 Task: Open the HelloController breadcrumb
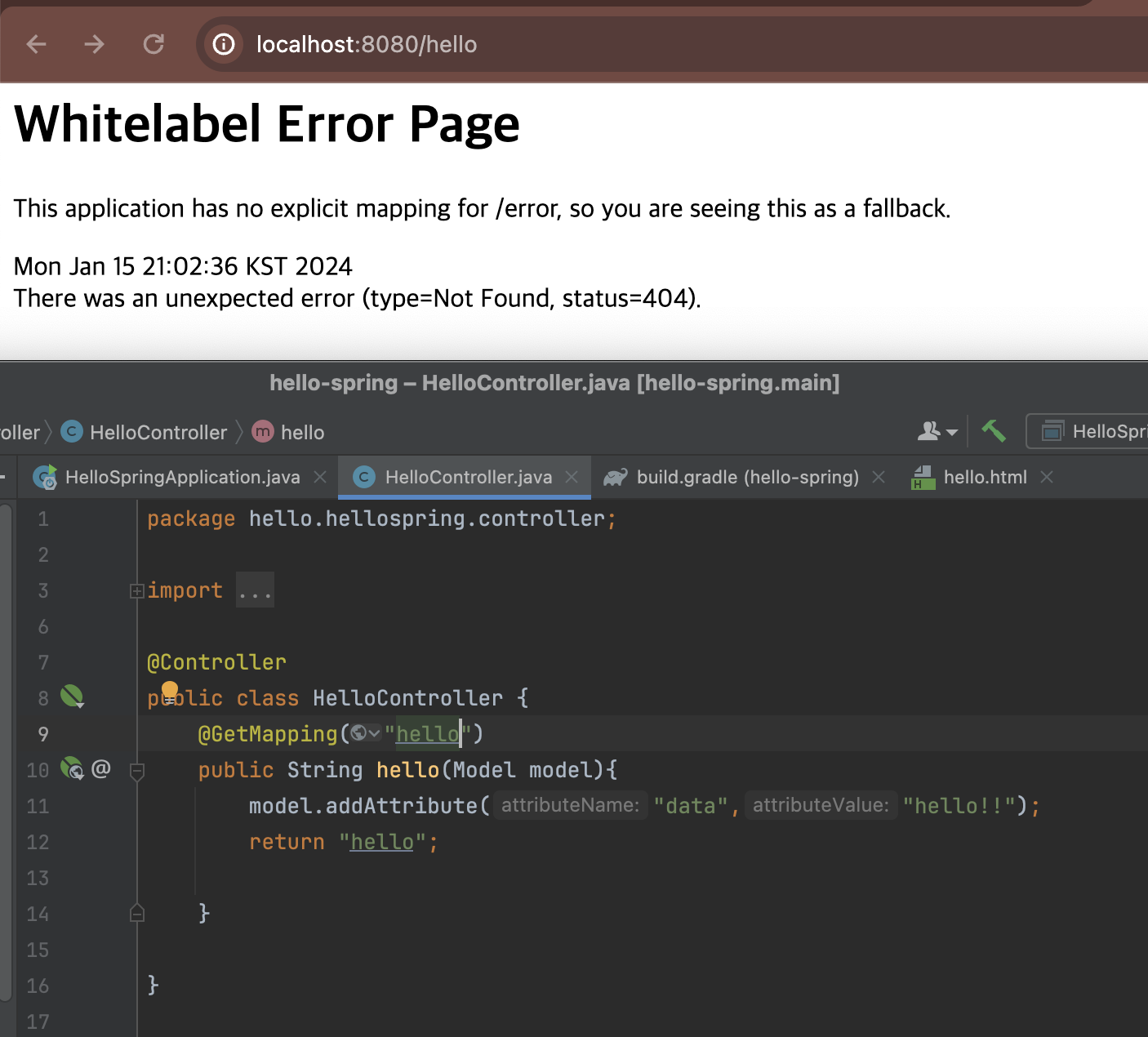coord(145,432)
